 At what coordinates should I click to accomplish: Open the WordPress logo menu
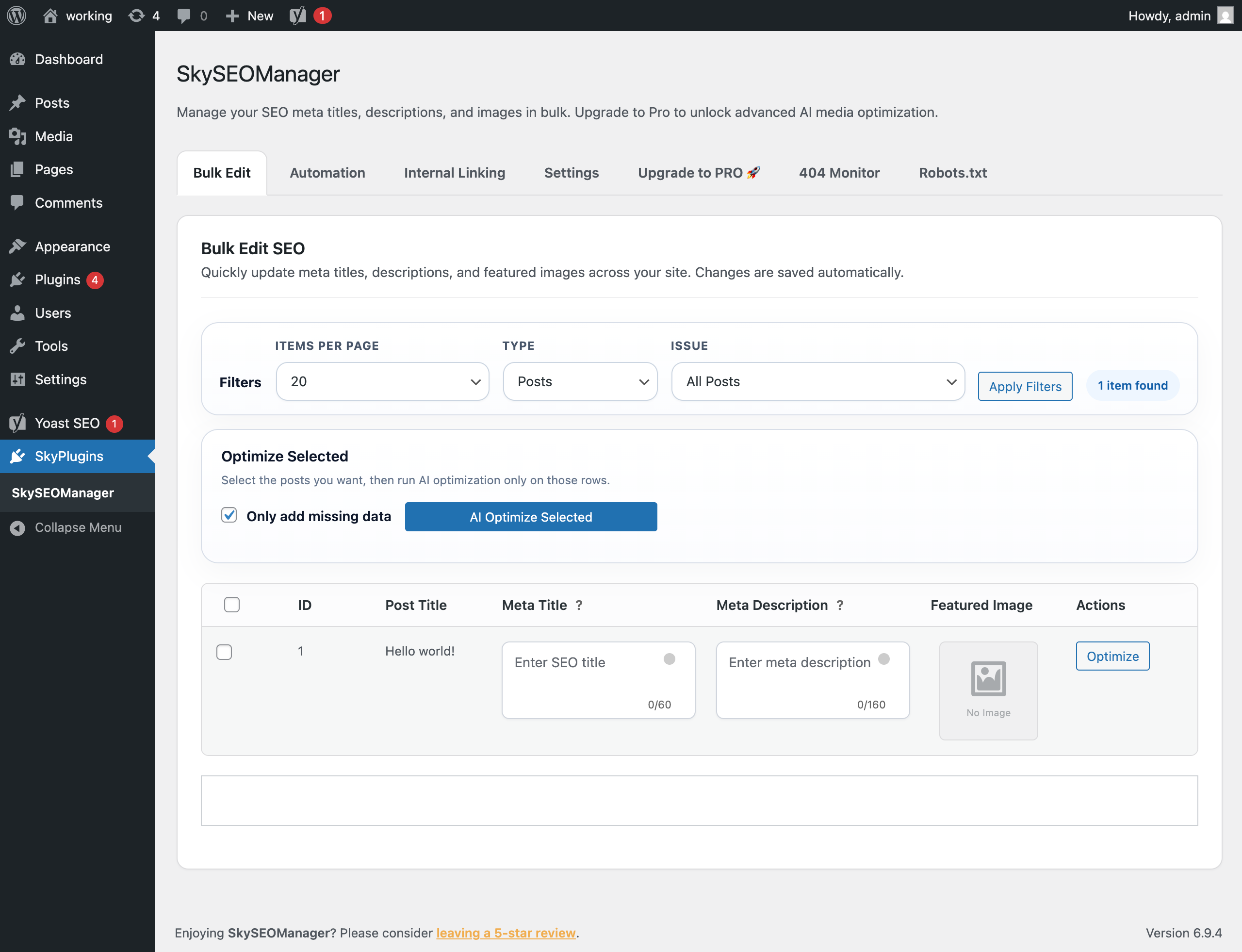pos(16,16)
